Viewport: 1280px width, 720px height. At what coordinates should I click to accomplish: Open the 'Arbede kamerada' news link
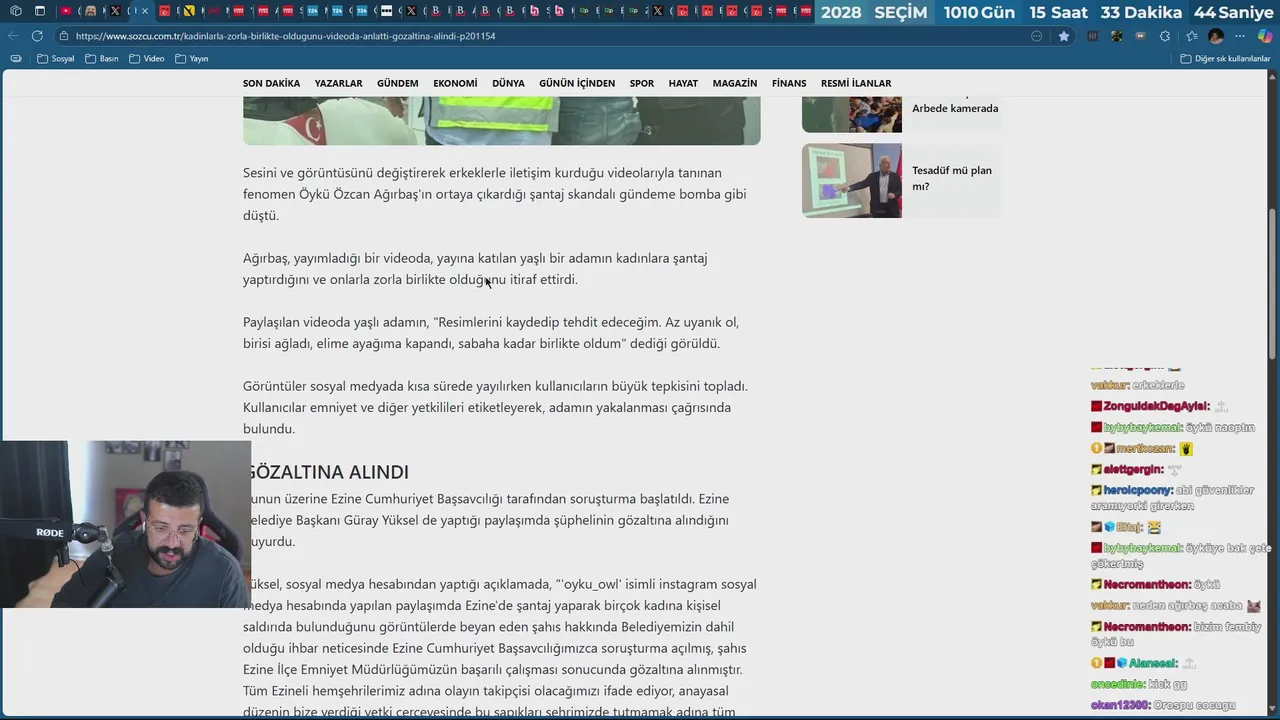pyautogui.click(x=955, y=108)
